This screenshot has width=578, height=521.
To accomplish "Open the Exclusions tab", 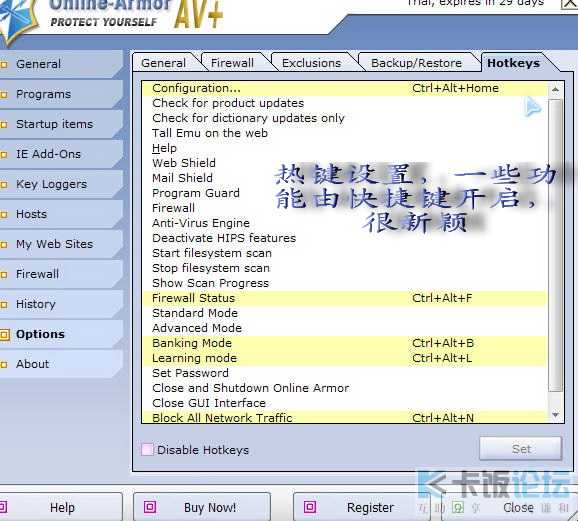I will (311, 63).
